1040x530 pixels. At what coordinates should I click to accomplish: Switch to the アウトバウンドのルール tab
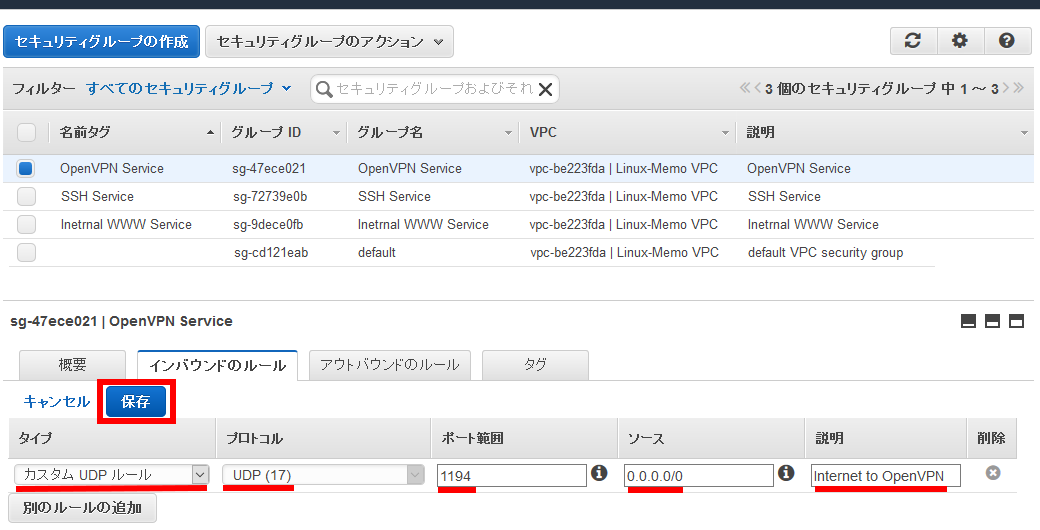(389, 365)
